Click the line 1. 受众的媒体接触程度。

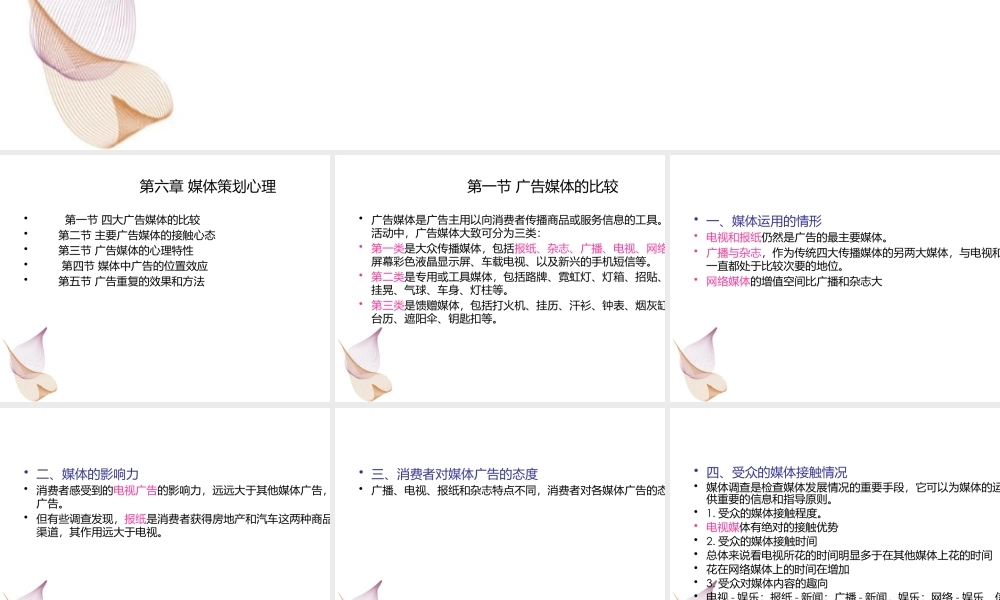point(765,513)
